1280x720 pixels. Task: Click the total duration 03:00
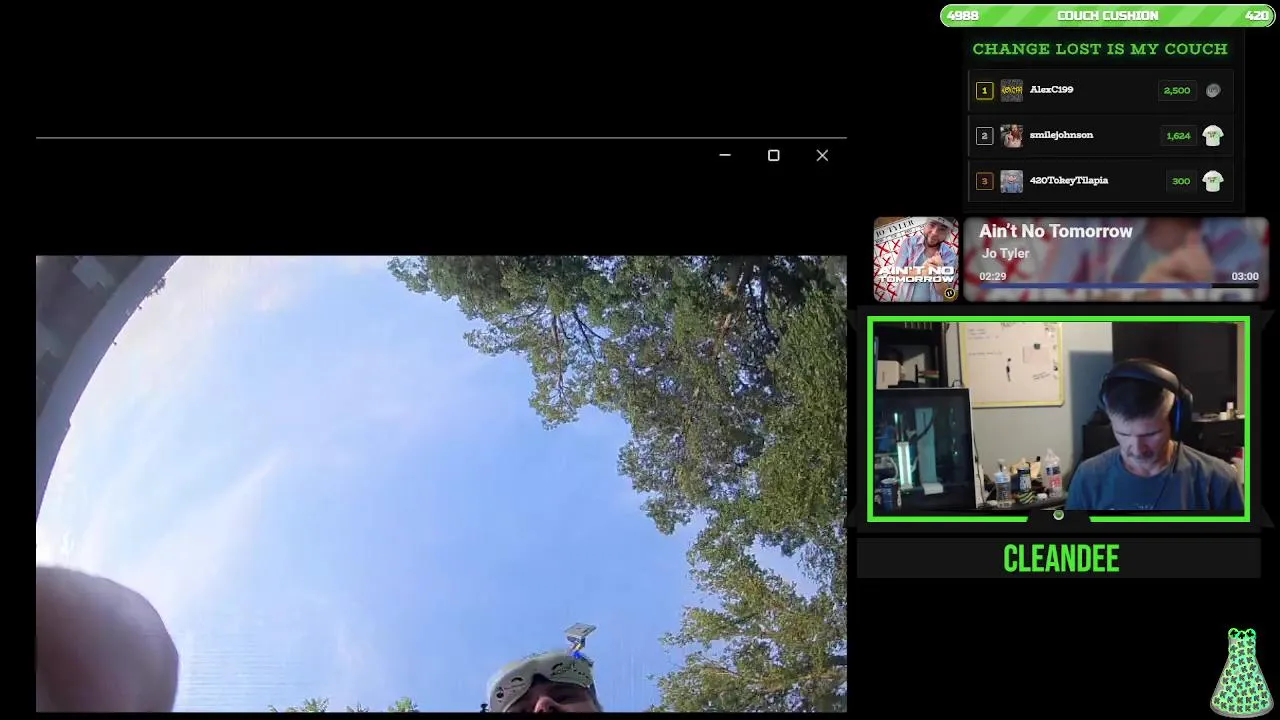point(1244,276)
